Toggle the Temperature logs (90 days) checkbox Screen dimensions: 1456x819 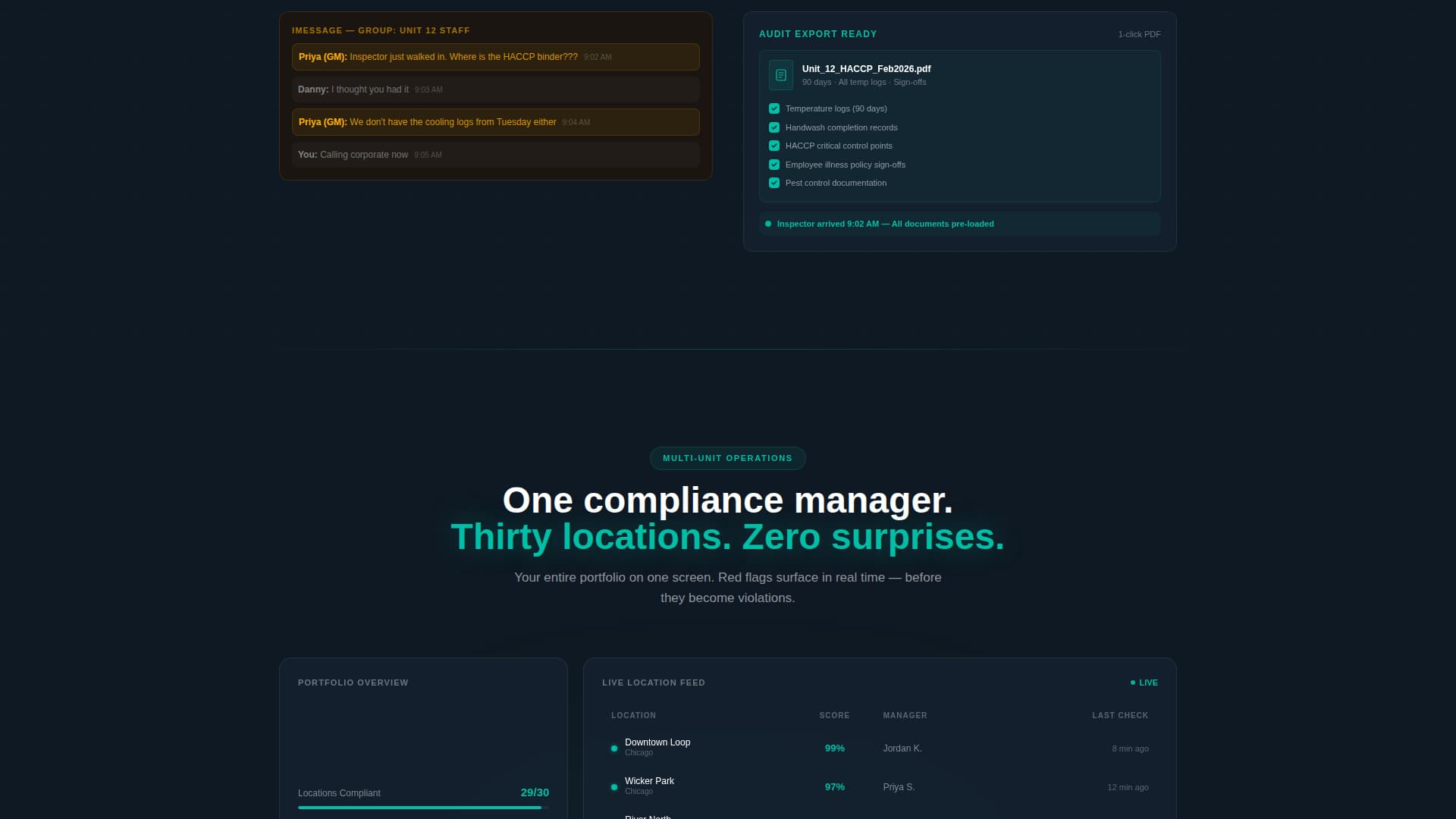pyautogui.click(x=774, y=108)
